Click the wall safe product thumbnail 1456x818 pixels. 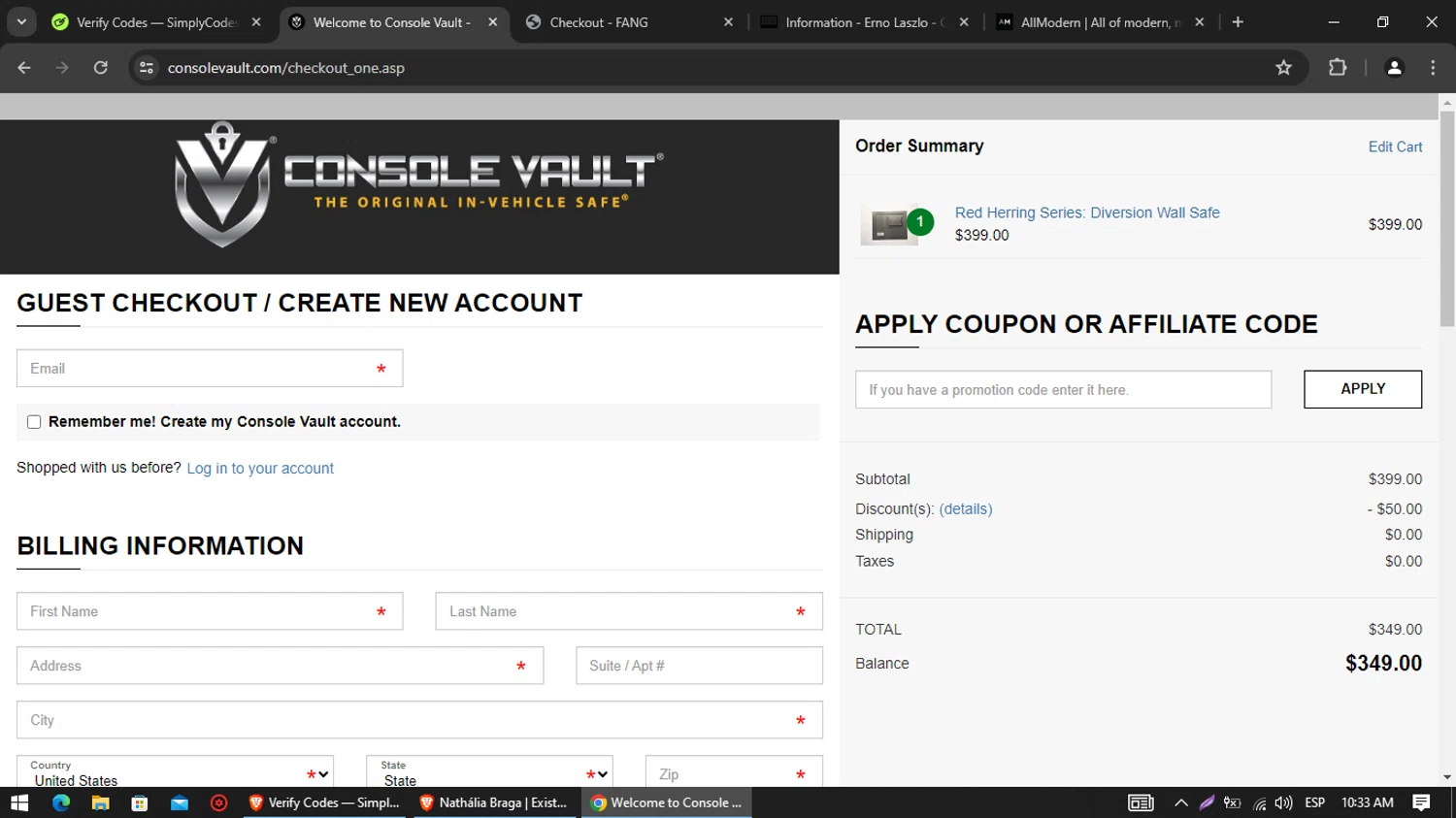[889, 225]
